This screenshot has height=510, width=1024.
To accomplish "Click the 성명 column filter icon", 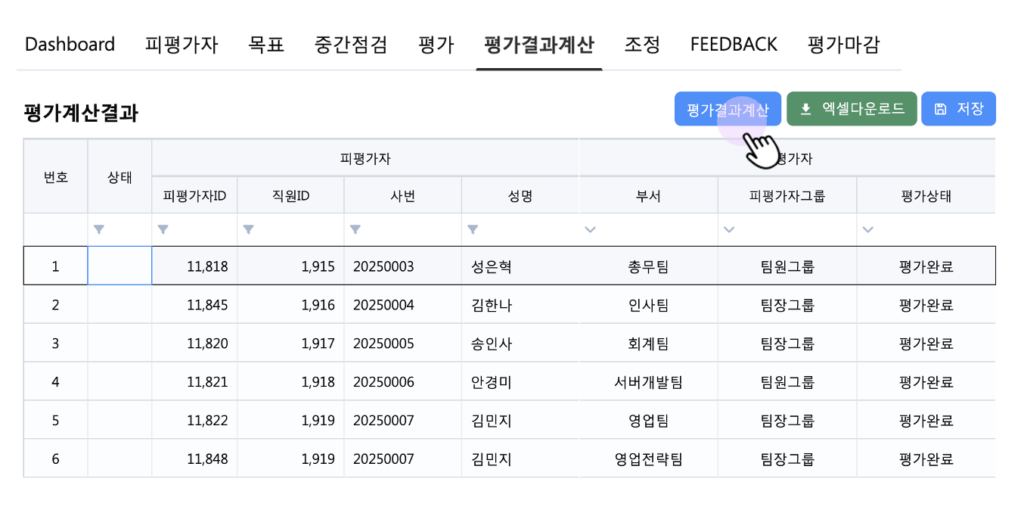I will (472, 229).
